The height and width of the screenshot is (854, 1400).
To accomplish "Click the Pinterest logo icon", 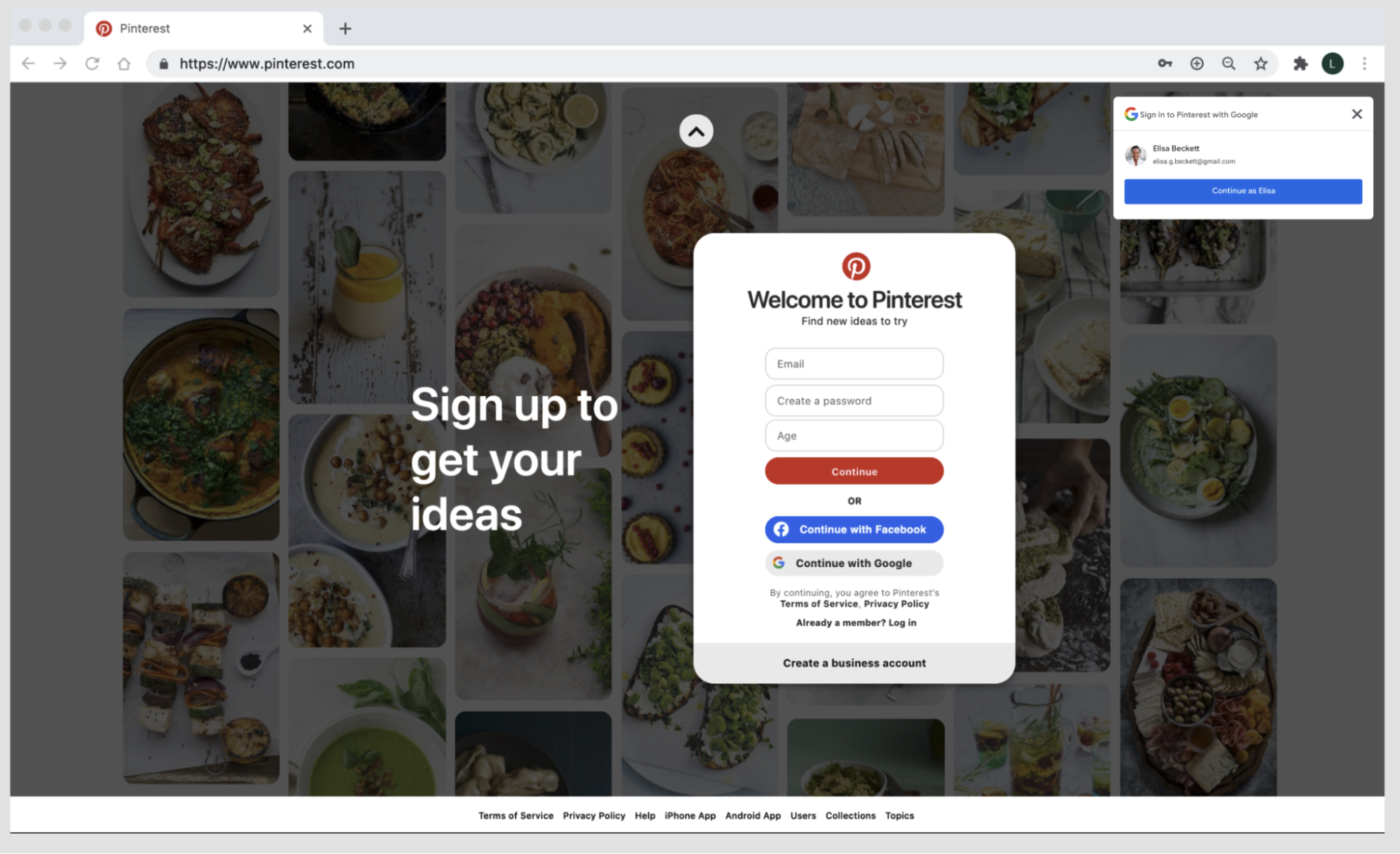I will pos(854,266).
